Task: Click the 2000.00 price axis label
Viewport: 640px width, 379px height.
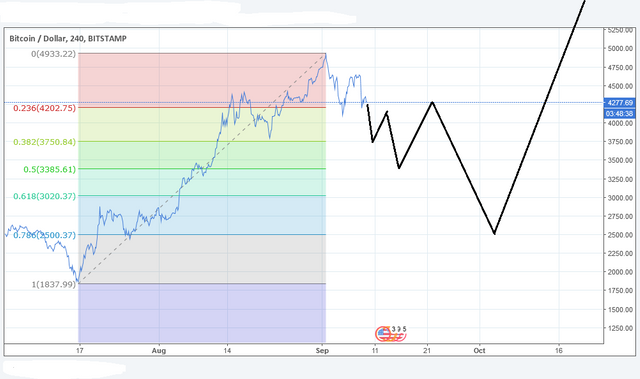Action: pyautogui.click(x=620, y=272)
